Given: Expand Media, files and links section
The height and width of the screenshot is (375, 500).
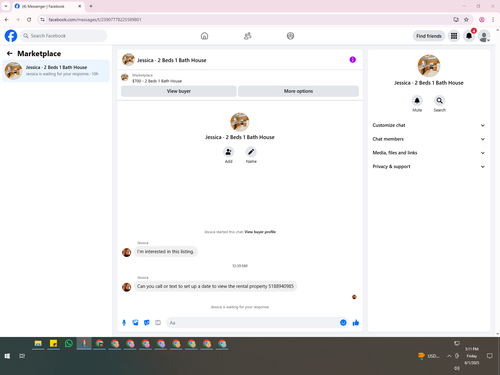Looking at the screenshot, I should (428, 153).
